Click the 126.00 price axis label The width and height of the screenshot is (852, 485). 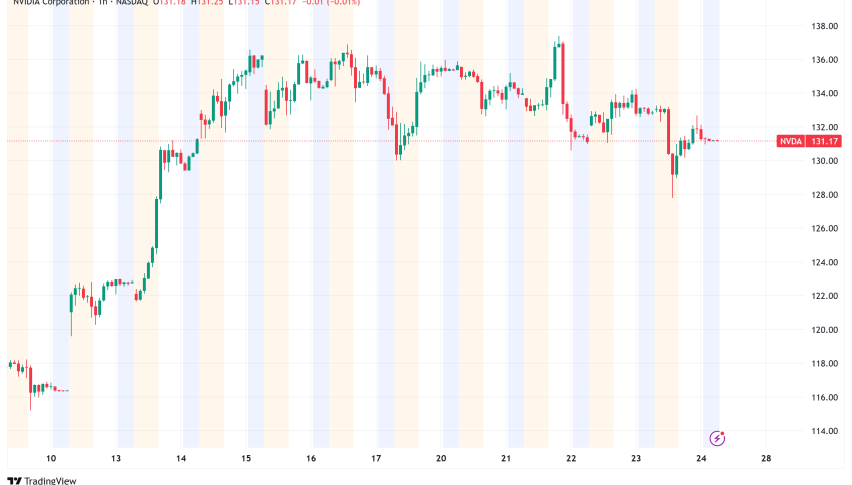(x=825, y=229)
